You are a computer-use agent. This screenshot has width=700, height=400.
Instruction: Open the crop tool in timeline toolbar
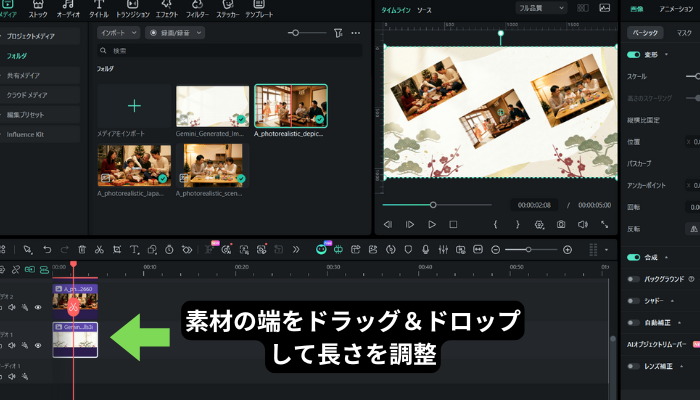[x=117, y=250]
